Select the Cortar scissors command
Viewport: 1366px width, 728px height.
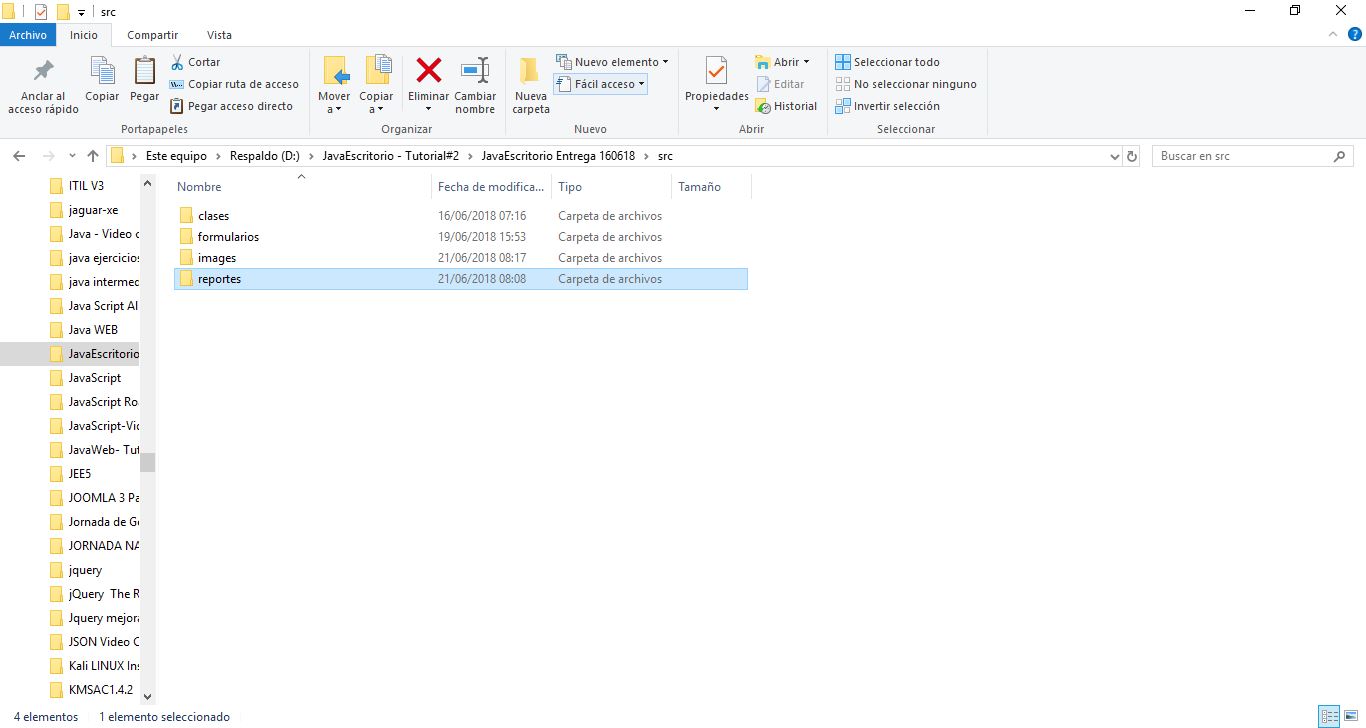click(x=195, y=62)
